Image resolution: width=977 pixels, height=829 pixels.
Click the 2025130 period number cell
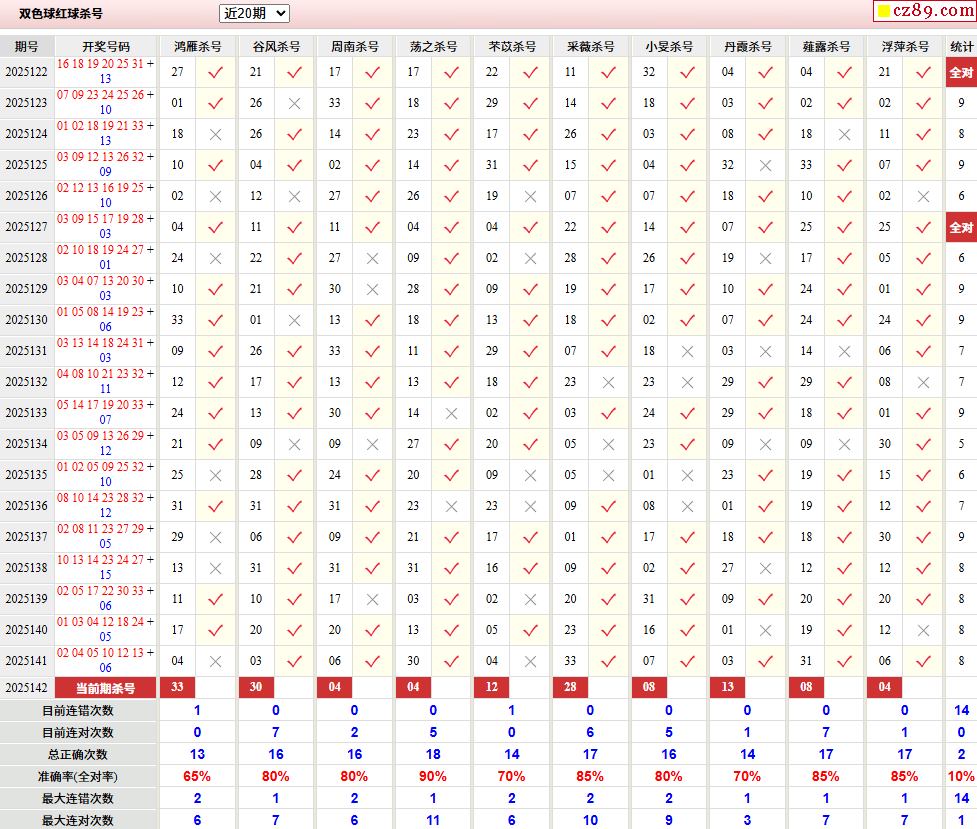(26, 320)
